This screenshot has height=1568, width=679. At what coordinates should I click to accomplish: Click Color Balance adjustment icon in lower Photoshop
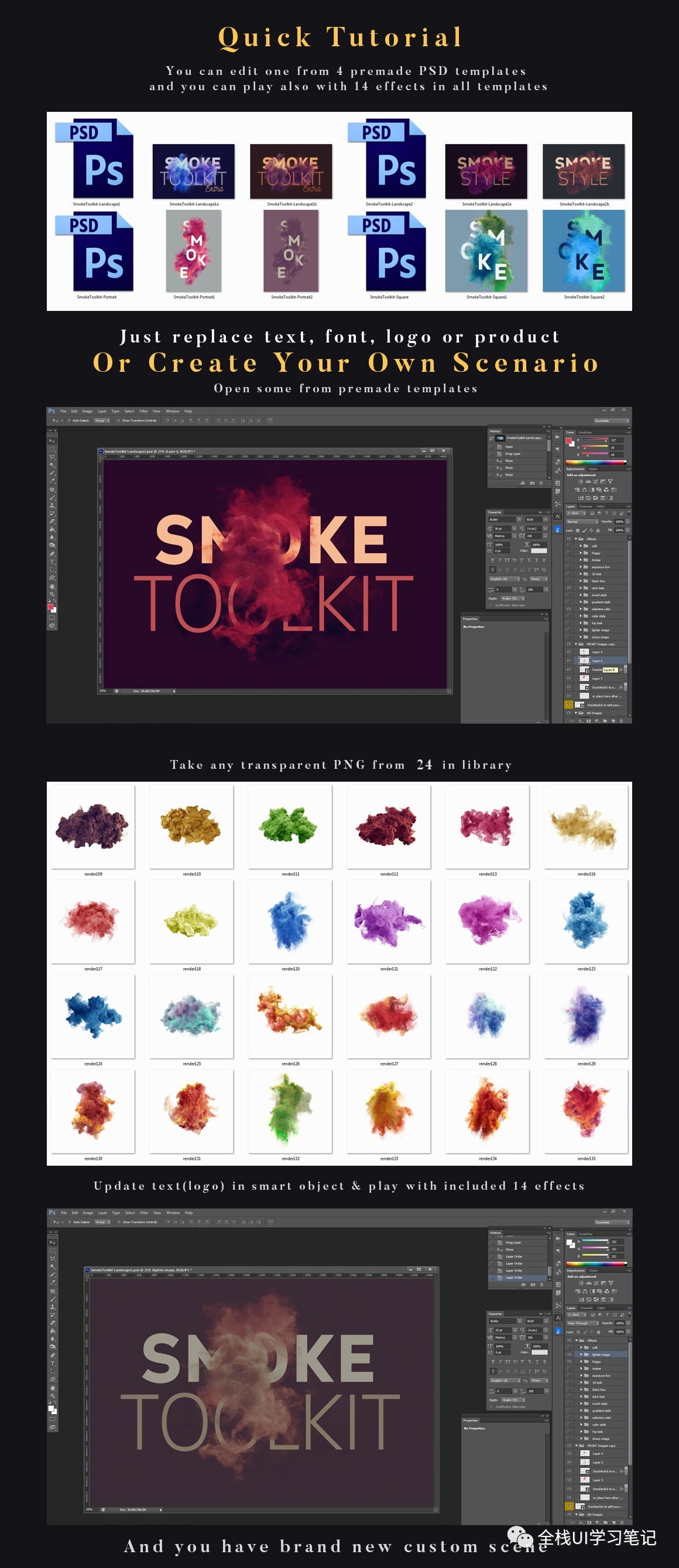pos(585,1292)
